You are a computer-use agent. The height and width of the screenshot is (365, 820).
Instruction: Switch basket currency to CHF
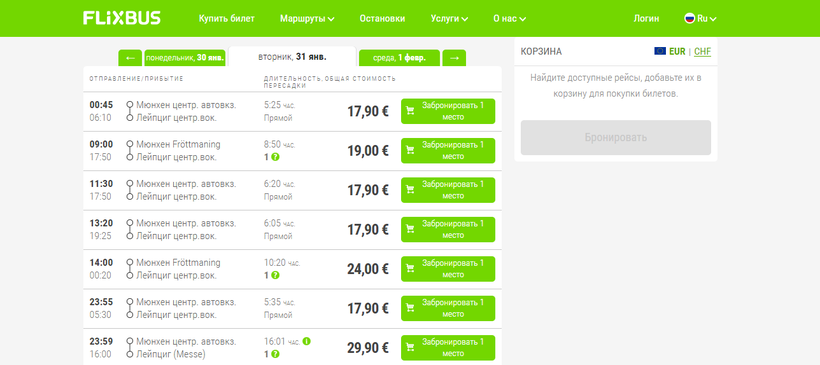pos(702,52)
